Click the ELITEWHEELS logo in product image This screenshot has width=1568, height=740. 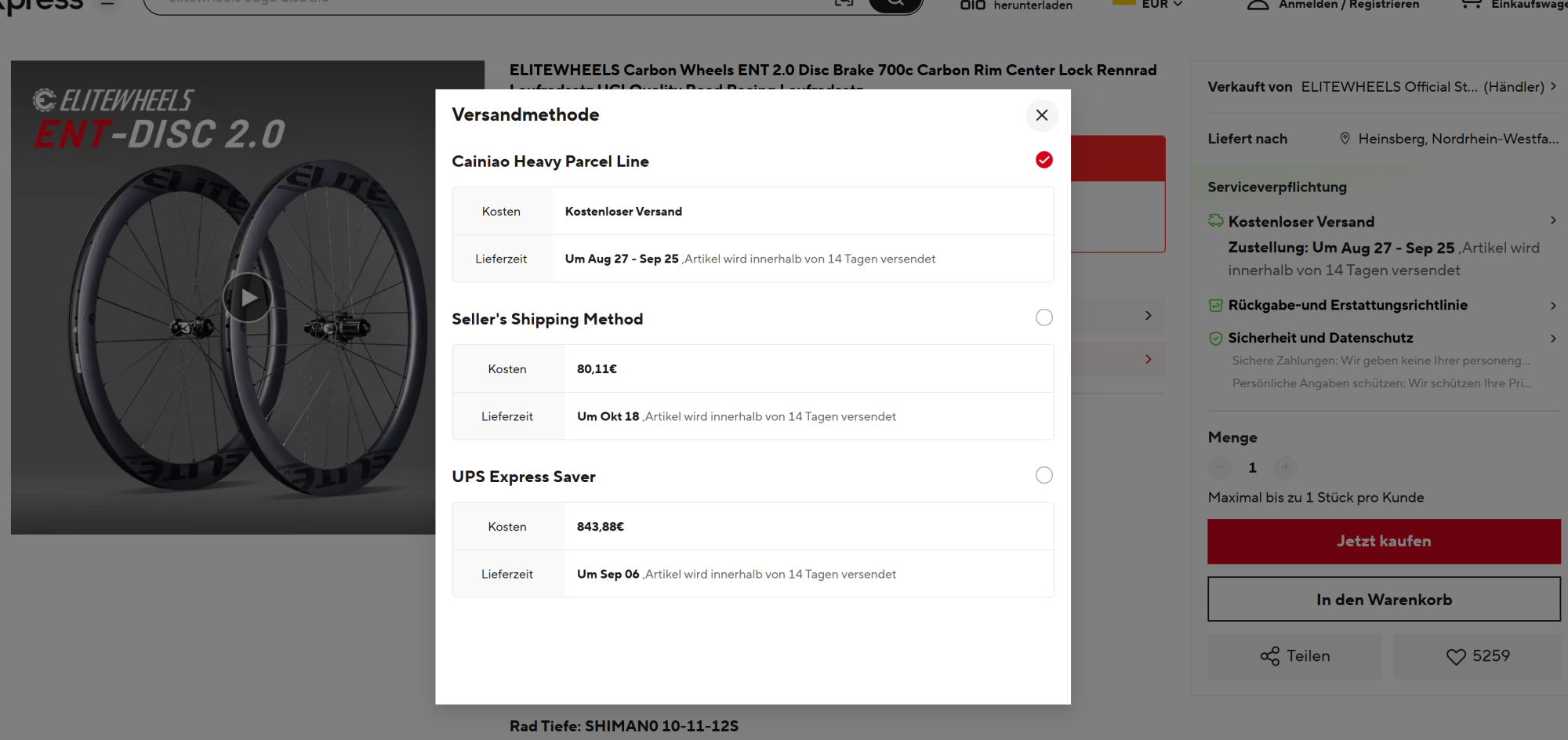(113, 100)
